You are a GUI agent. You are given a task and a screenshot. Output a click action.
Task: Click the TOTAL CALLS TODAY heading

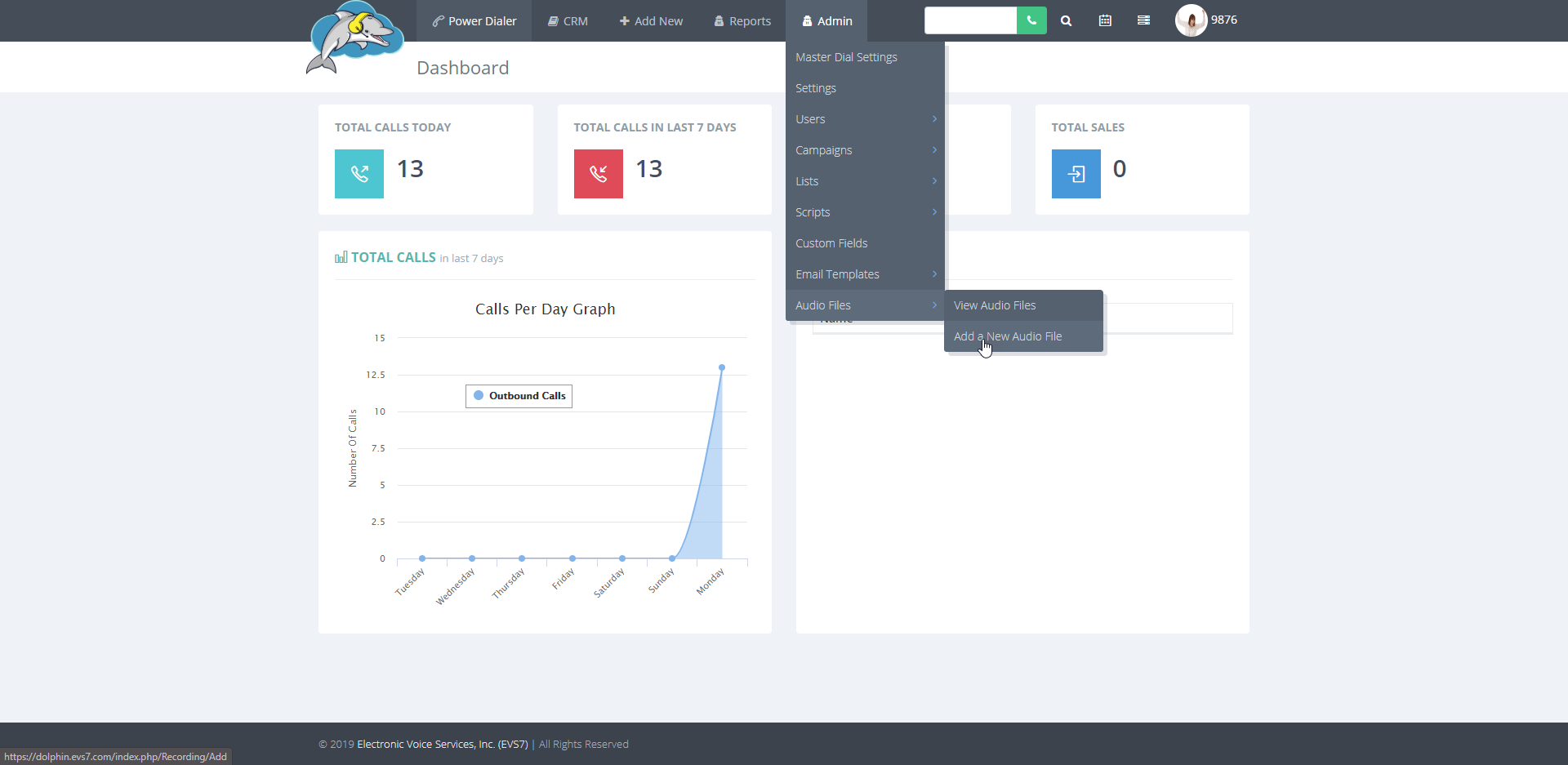pos(393,127)
